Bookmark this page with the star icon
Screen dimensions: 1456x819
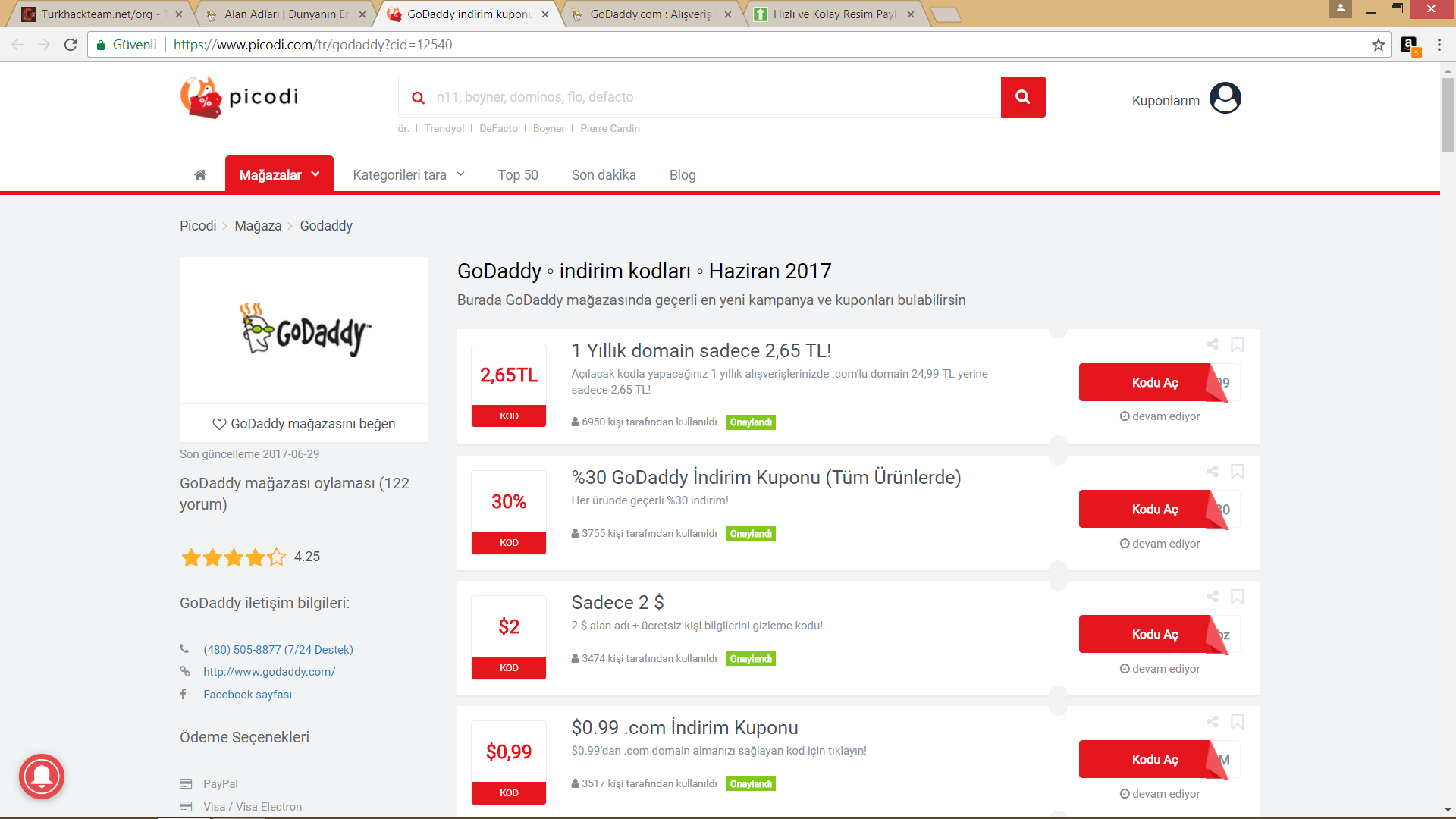tap(1379, 45)
